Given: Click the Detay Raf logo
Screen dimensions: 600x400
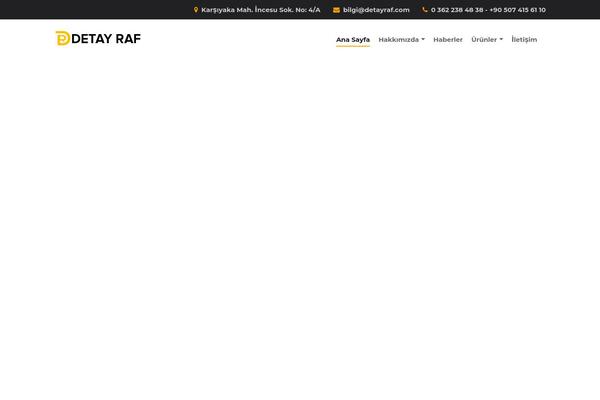Looking at the screenshot, I should 98,38.
